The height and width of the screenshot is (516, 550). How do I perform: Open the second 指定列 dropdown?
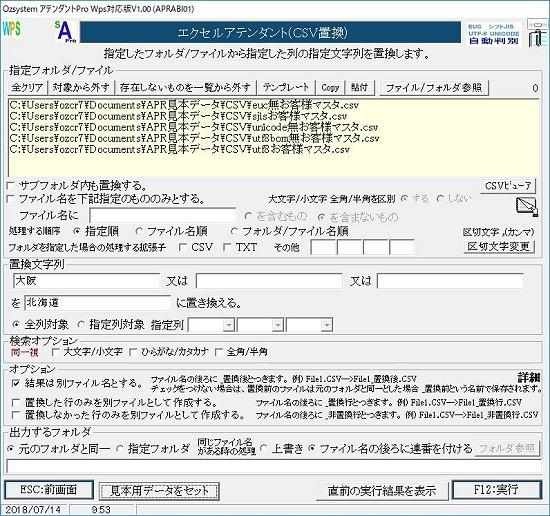click(277, 325)
